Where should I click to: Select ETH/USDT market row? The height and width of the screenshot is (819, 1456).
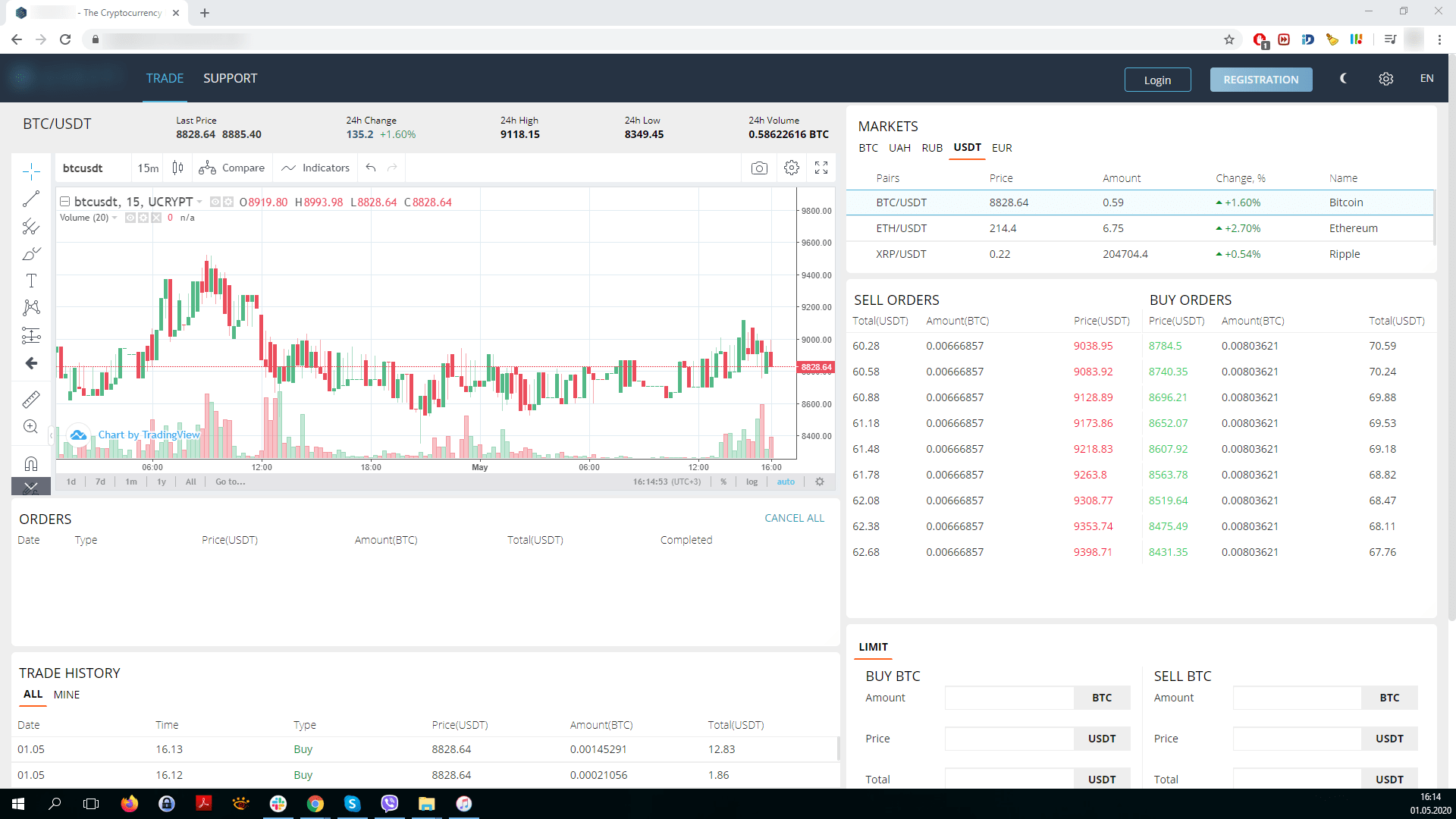point(1140,228)
